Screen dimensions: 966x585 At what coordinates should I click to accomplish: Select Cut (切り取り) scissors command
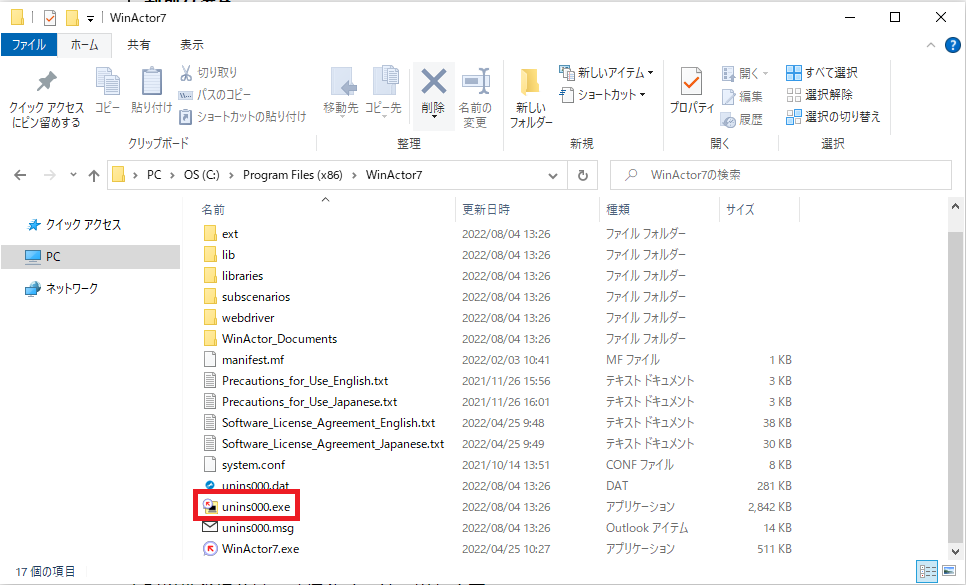(x=209, y=73)
